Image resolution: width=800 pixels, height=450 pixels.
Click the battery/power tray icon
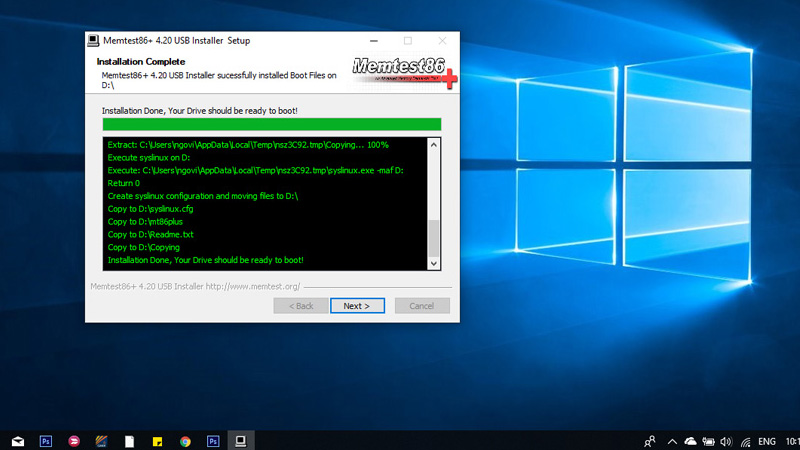[x=708, y=441]
